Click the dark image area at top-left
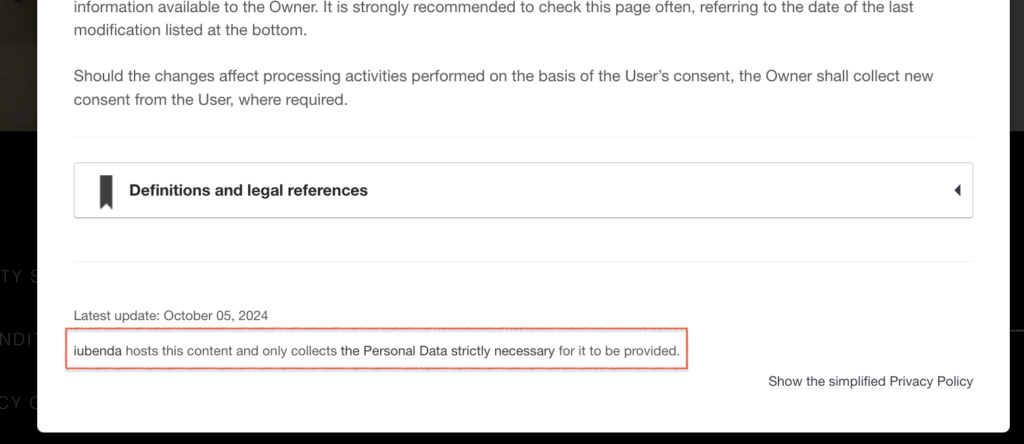The height and width of the screenshot is (444, 1024). point(17,60)
